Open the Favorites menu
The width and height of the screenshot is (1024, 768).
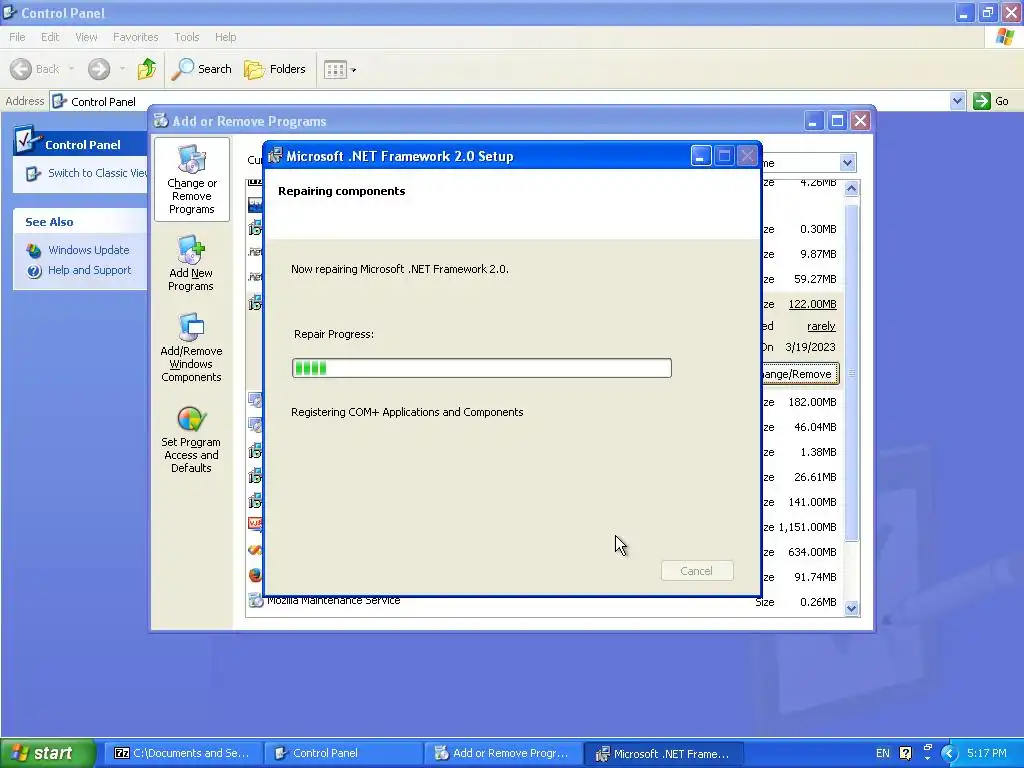(135, 37)
